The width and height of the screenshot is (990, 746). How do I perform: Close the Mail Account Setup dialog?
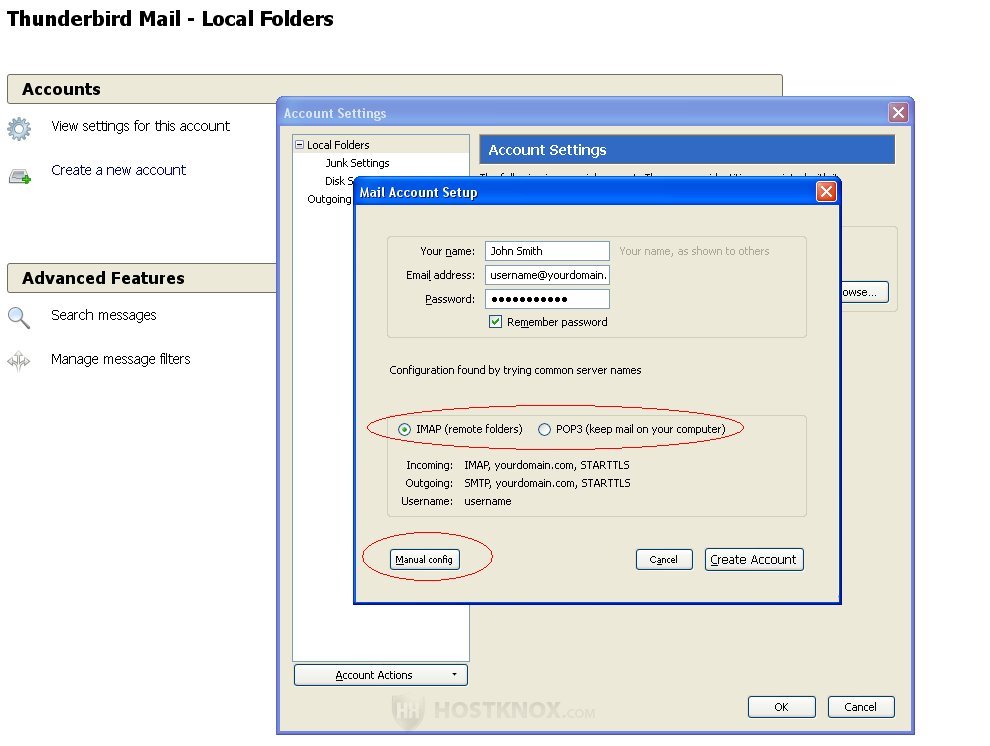826,192
